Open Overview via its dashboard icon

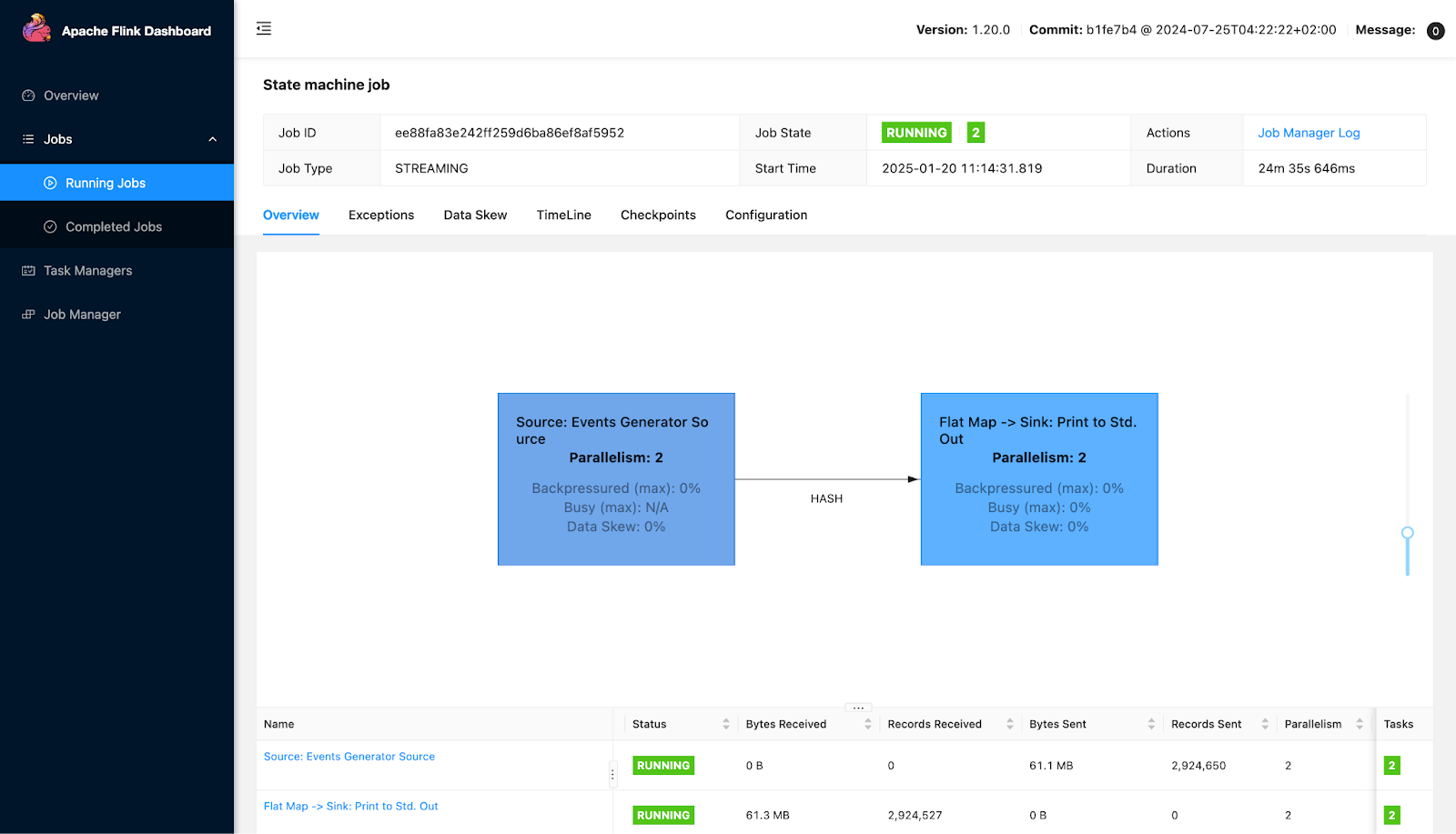coord(28,95)
